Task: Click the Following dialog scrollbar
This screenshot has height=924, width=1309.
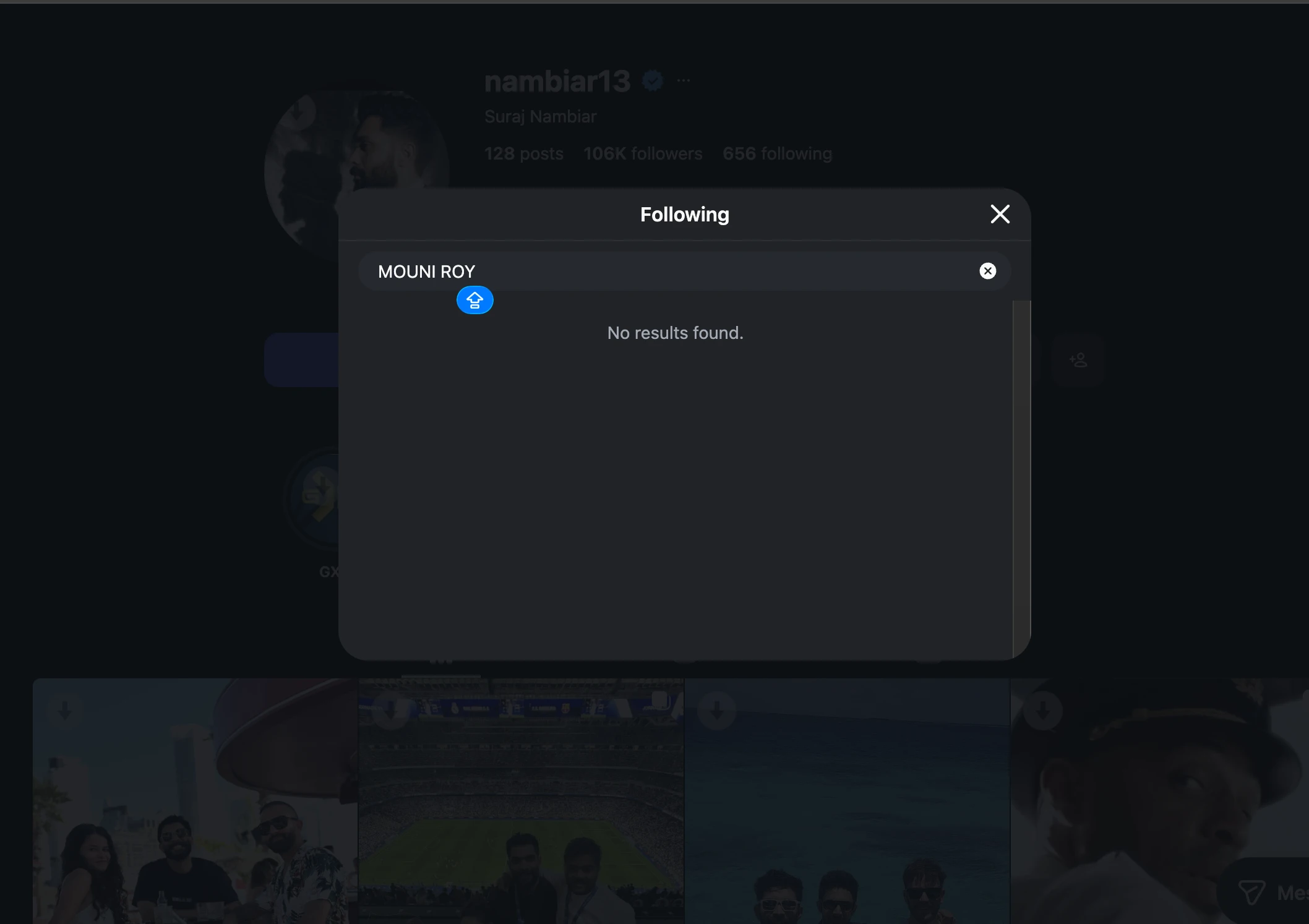Action: tap(1021, 479)
